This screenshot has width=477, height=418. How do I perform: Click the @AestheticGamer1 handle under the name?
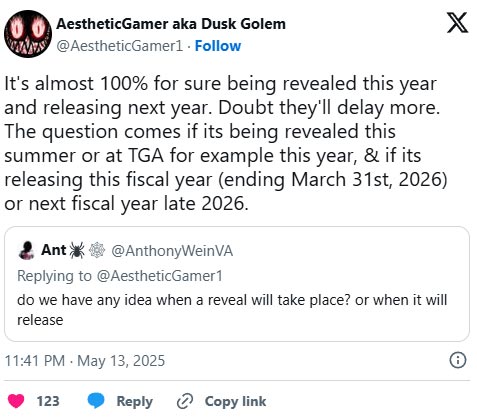coord(120,46)
